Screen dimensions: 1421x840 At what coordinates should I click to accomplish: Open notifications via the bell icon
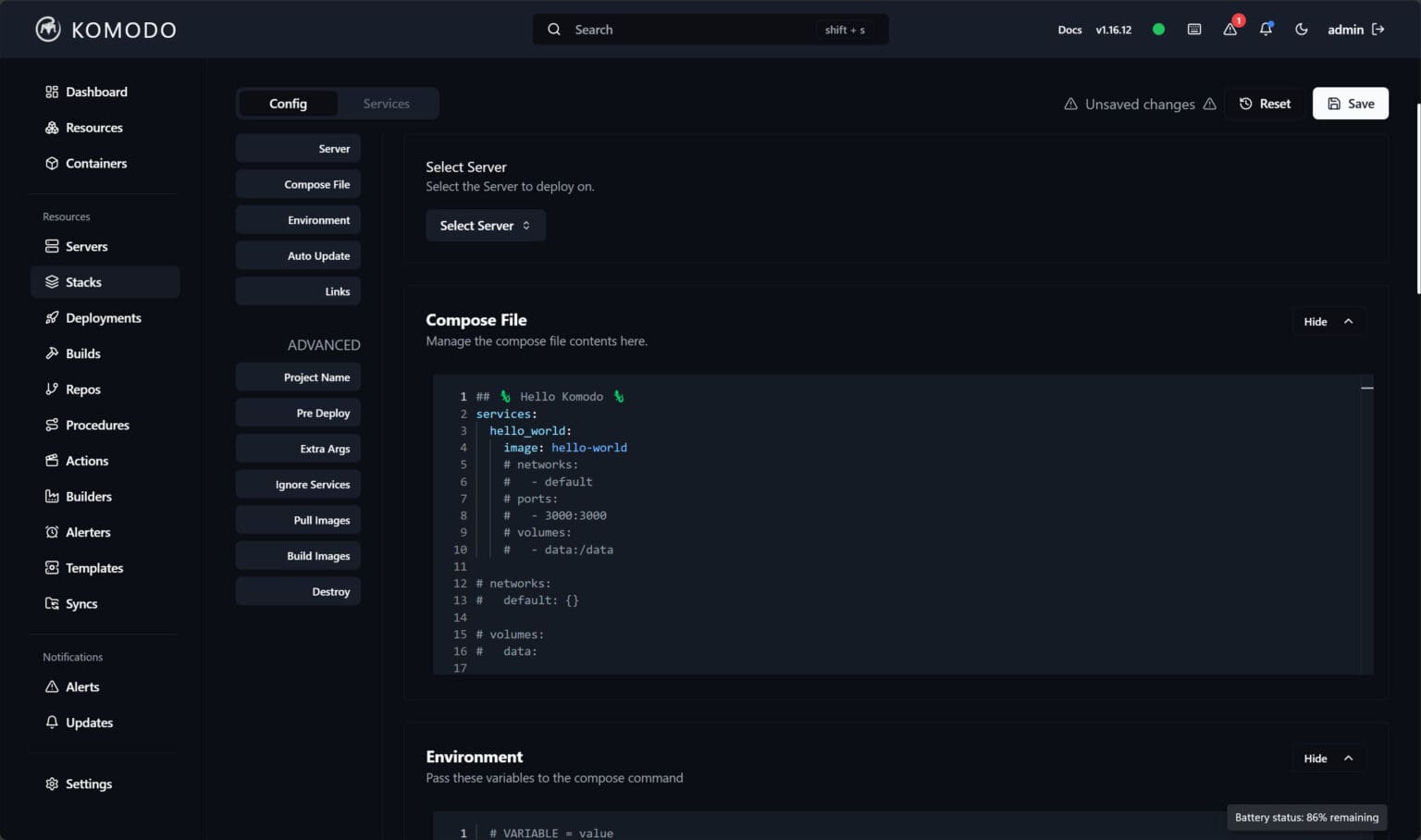pos(1266,29)
